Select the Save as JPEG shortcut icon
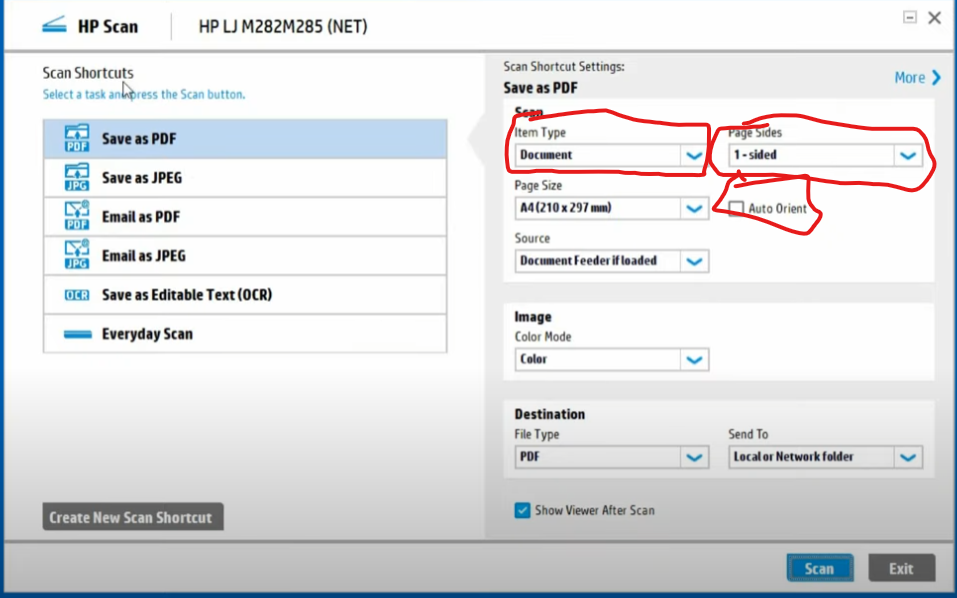The image size is (957, 598). (x=77, y=177)
